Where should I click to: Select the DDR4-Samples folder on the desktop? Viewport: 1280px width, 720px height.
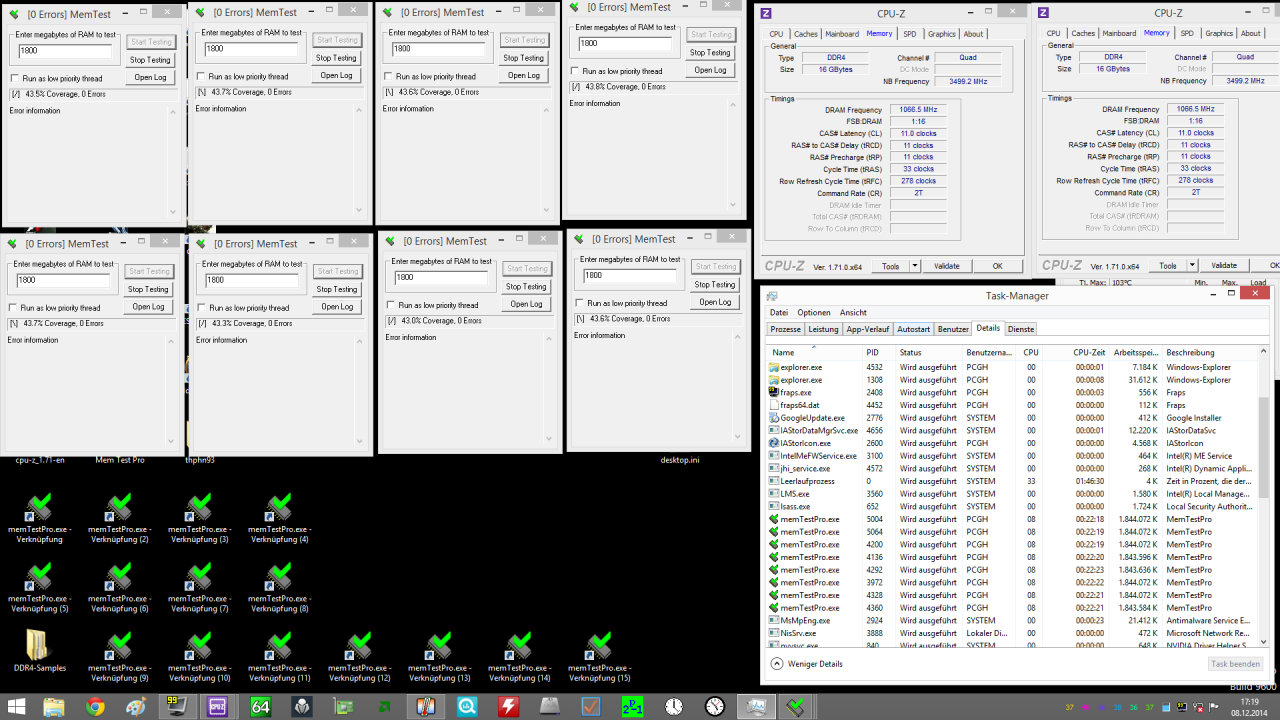click(x=39, y=652)
